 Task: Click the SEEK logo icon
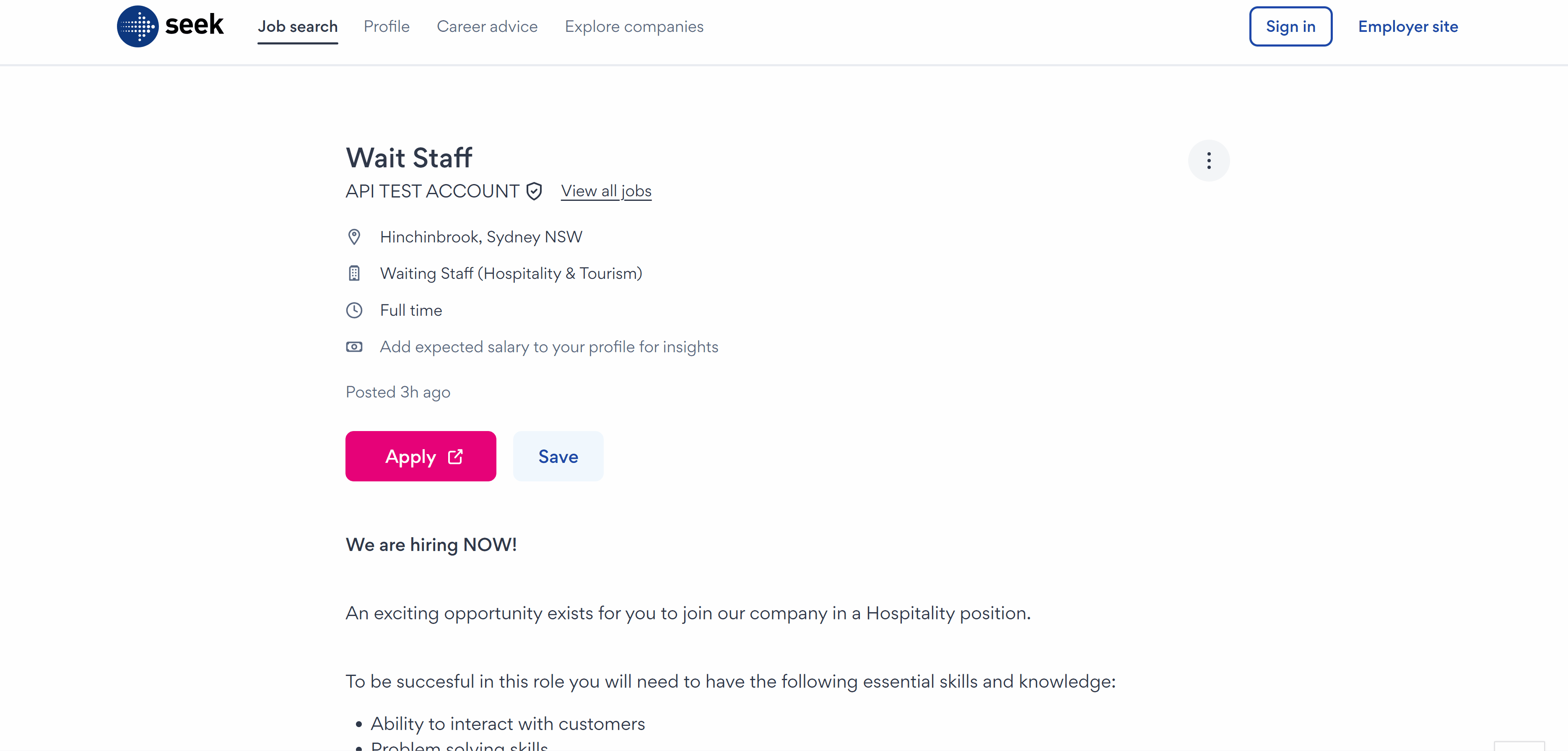pyautogui.click(x=138, y=26)
